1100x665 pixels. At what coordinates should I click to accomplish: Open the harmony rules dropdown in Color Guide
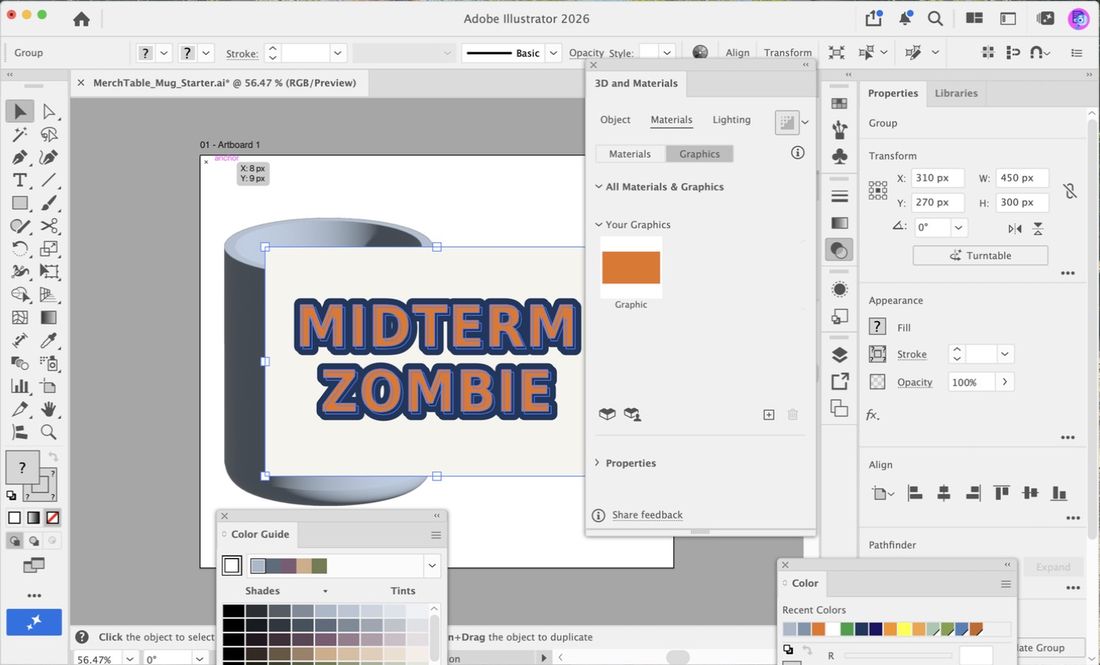point(431,565)
